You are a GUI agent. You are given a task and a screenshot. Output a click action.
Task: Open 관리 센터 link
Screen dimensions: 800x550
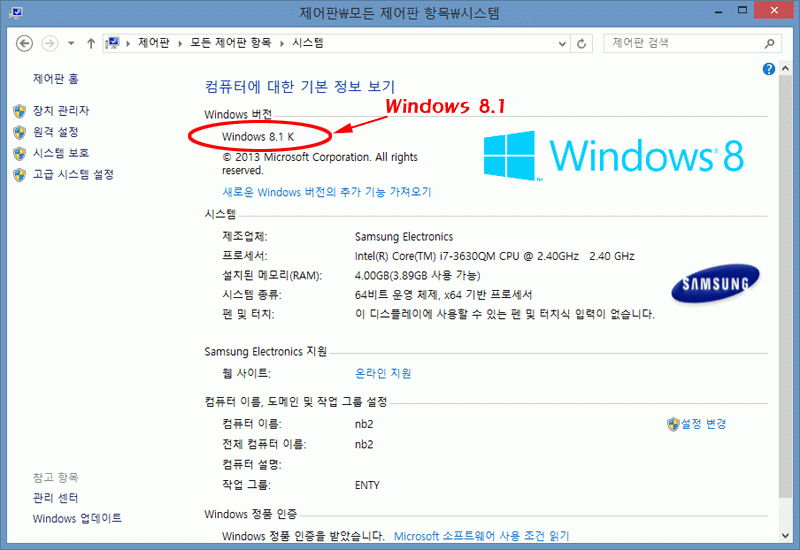pos(56,497)
